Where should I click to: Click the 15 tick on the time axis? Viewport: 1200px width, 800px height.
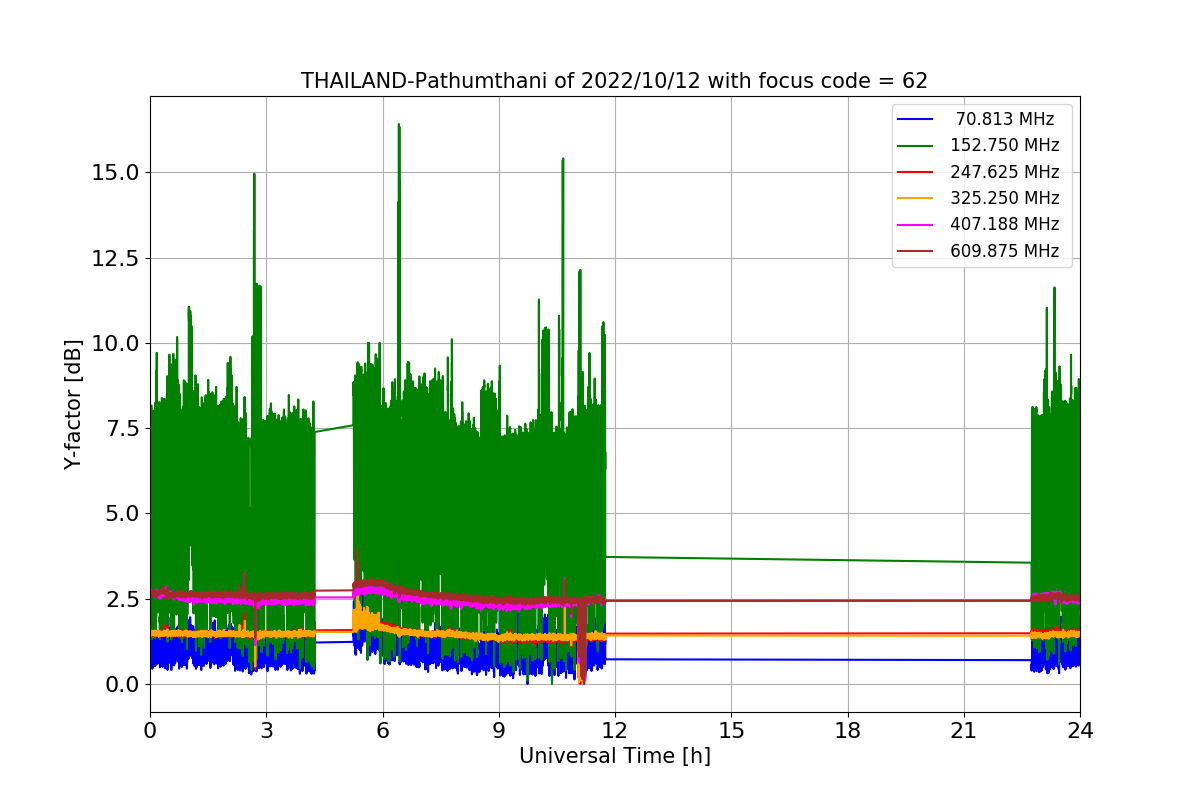pos(731,730)
